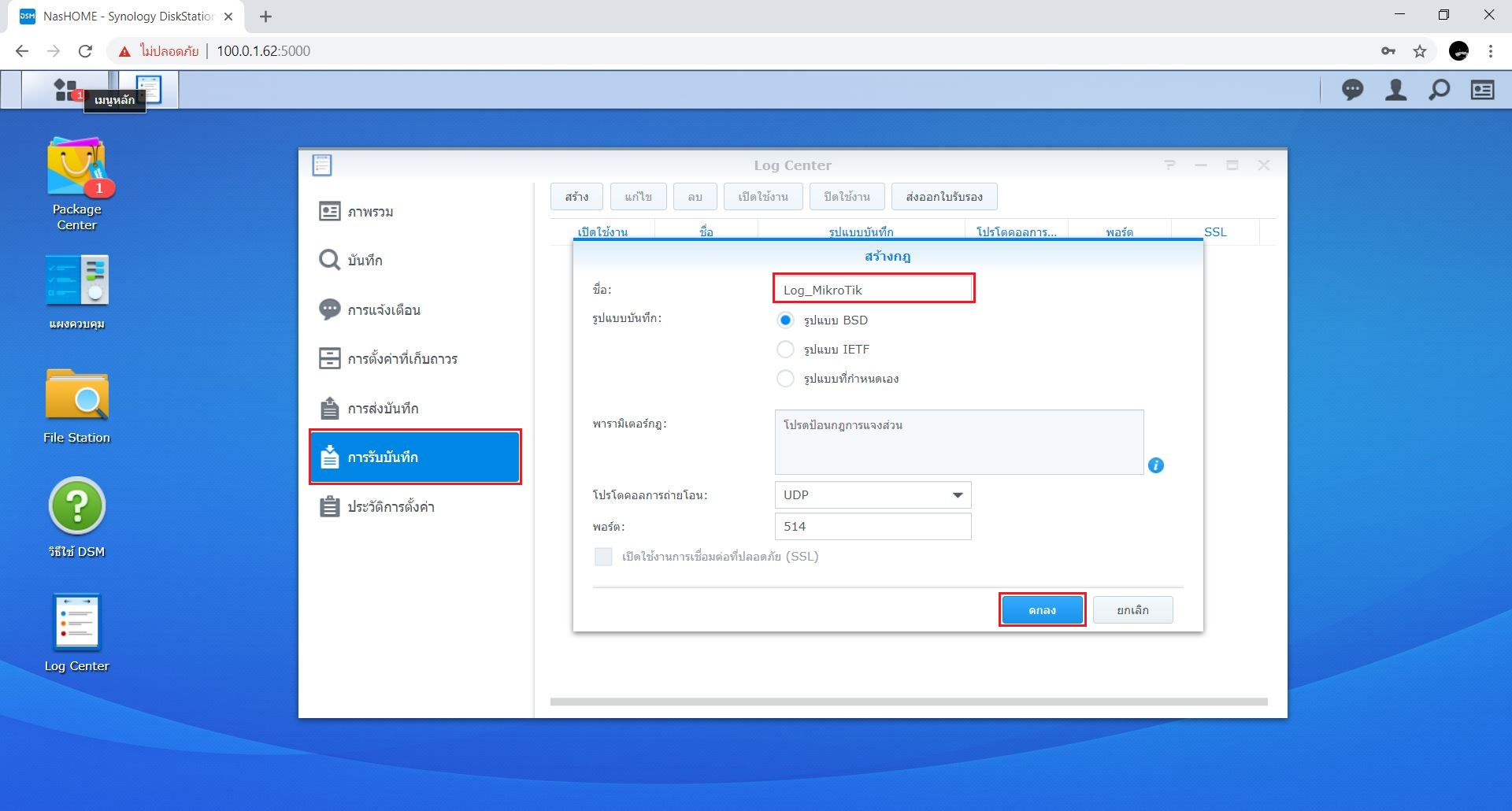Open the transfer protocol dropdown showing UDP
Screen dimensions: 1512x811
[873, 494]
